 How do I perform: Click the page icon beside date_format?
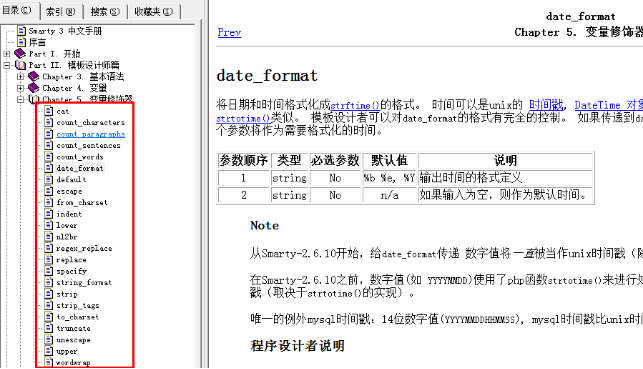pos(49,168)
